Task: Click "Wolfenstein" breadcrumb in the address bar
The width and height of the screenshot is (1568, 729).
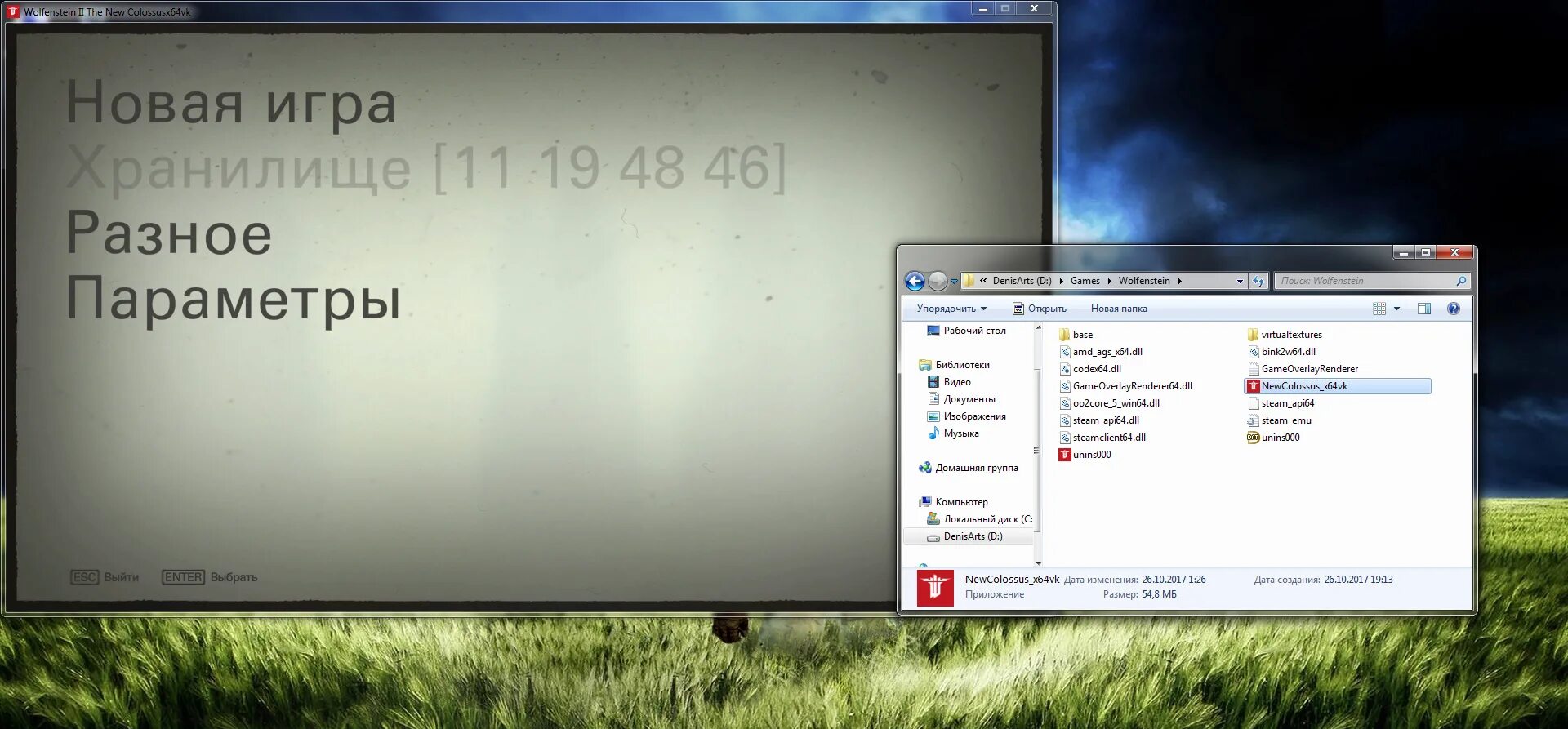Action: (x=1144, y=281)
